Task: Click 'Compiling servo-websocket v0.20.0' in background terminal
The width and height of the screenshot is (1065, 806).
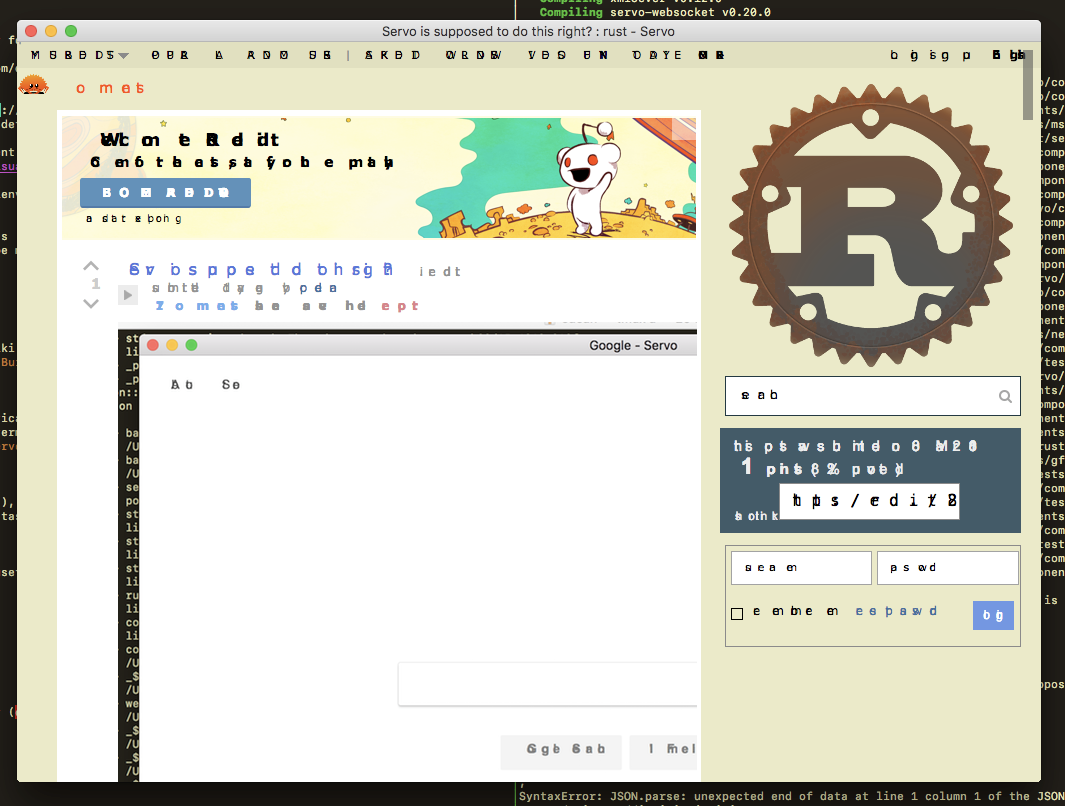Action: coord(655,12)
